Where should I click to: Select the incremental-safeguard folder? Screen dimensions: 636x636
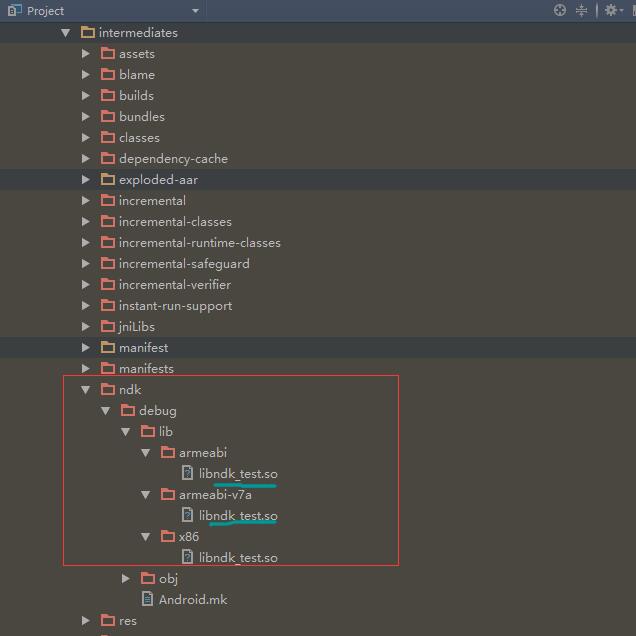(x=184, y=264)
